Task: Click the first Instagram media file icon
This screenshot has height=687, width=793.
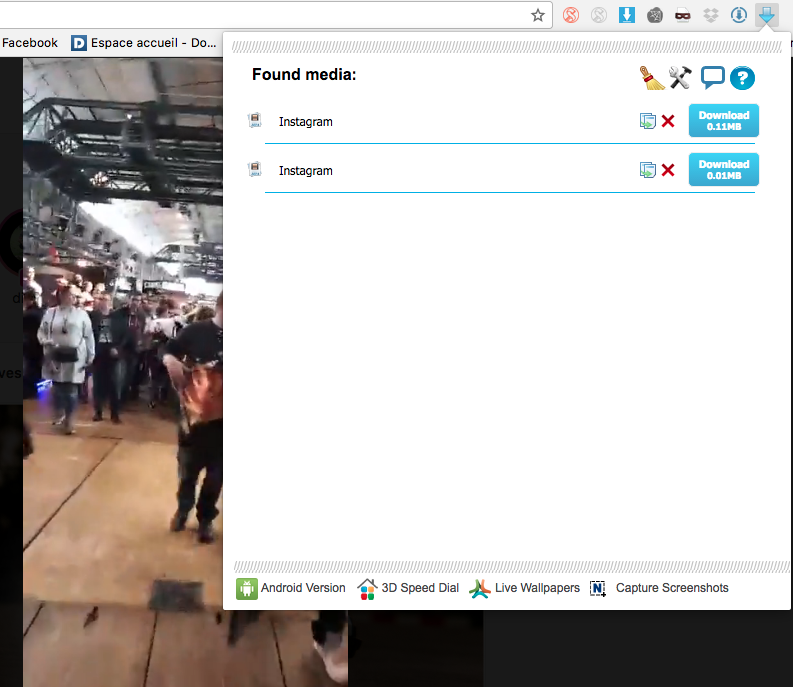Action: pos(255,121)
